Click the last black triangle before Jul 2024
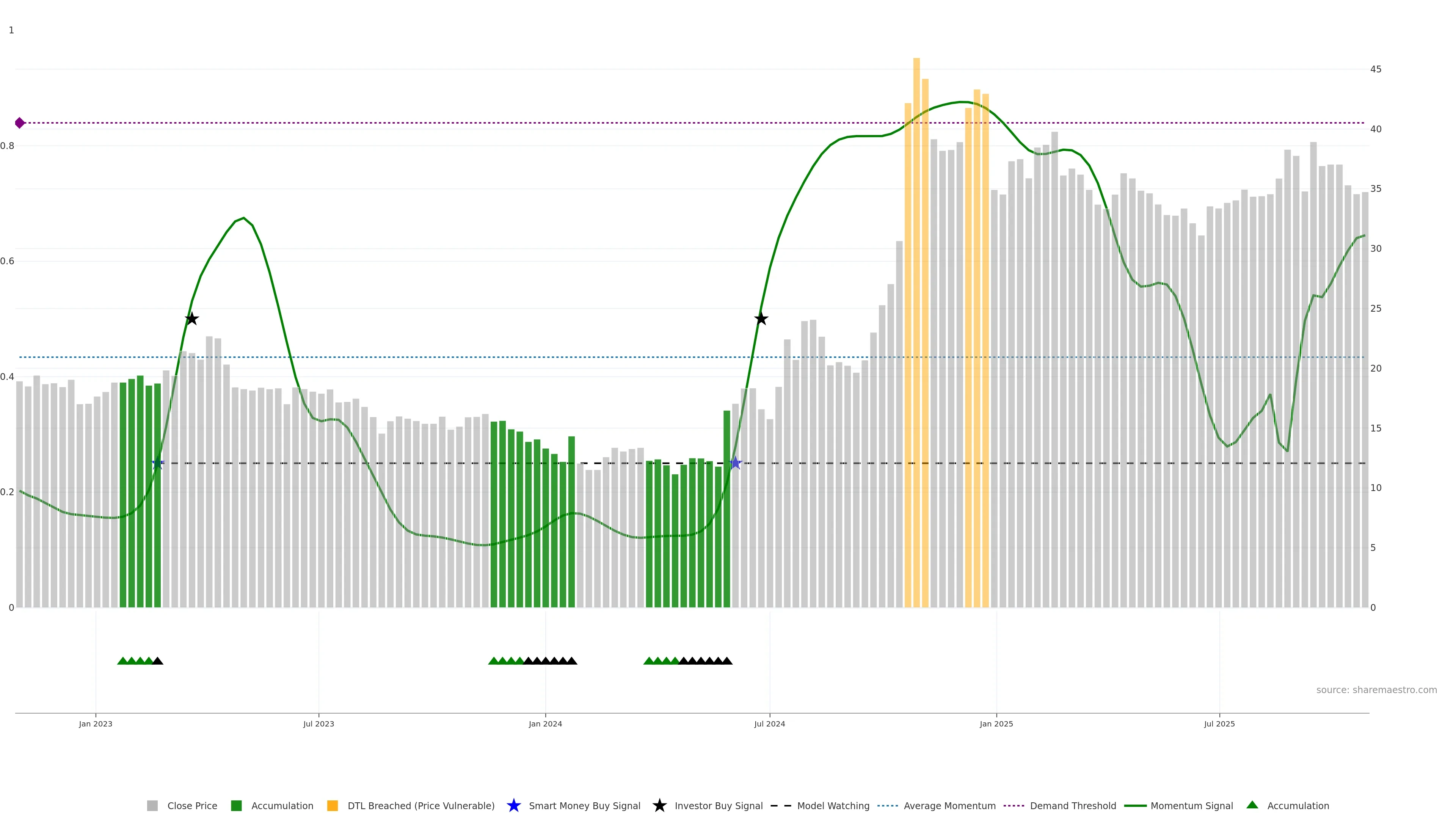This screenshot has width=1456, height=819. (x=727, y=661)
